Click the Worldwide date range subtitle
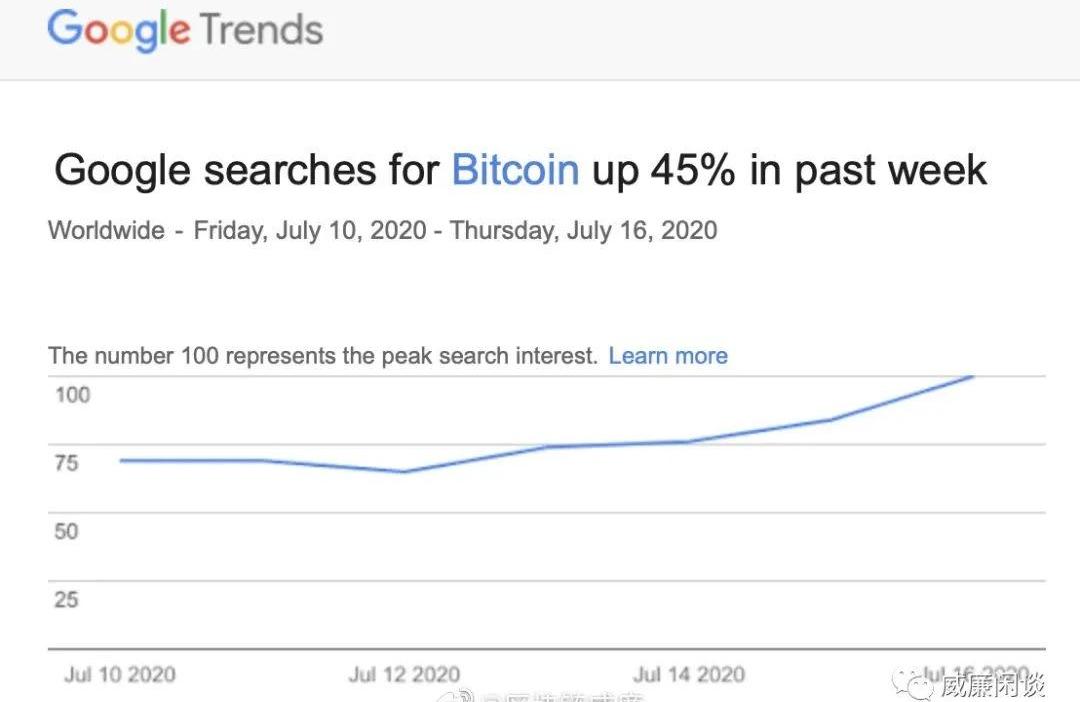1080x702 pixels. (x=383, y=231)
